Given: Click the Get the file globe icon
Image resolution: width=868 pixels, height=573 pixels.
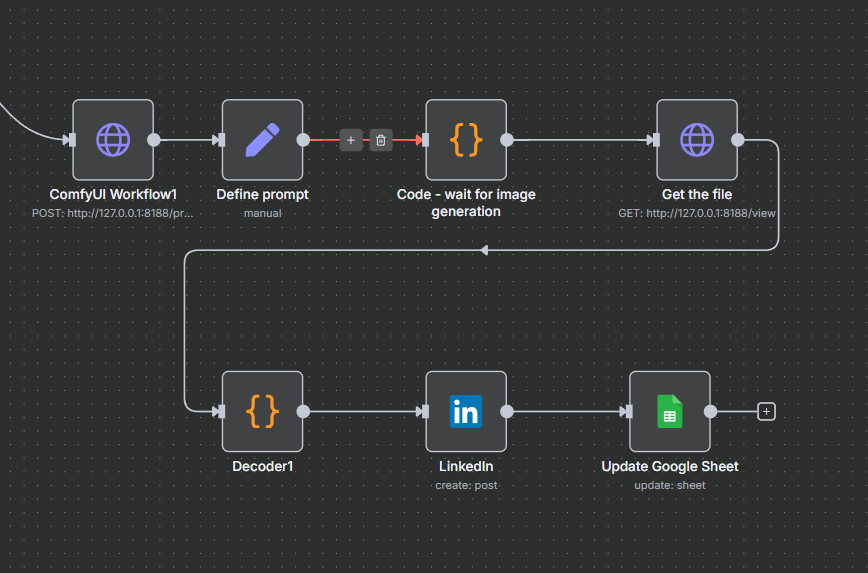Looking at the screenshot, I should click(x=697, y=140).
